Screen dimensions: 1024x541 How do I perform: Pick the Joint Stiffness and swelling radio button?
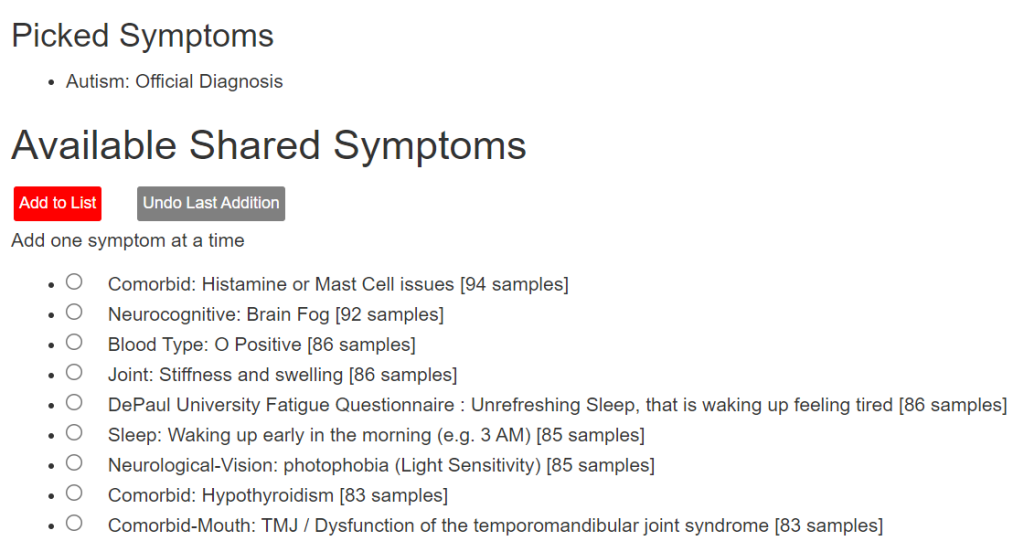click(x=74, y=372)
